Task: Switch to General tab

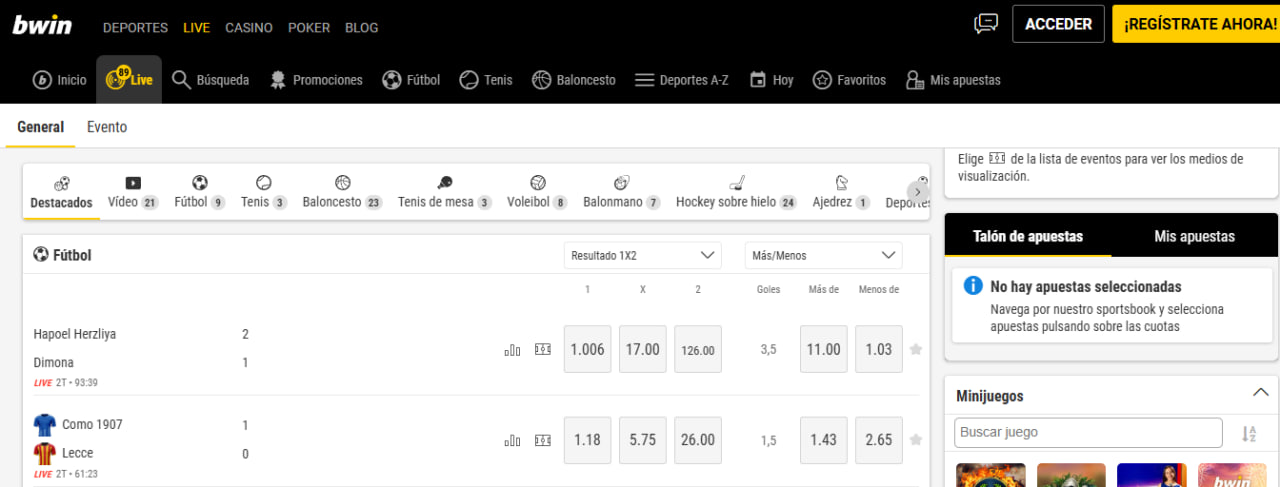Action: click(40, 127)
